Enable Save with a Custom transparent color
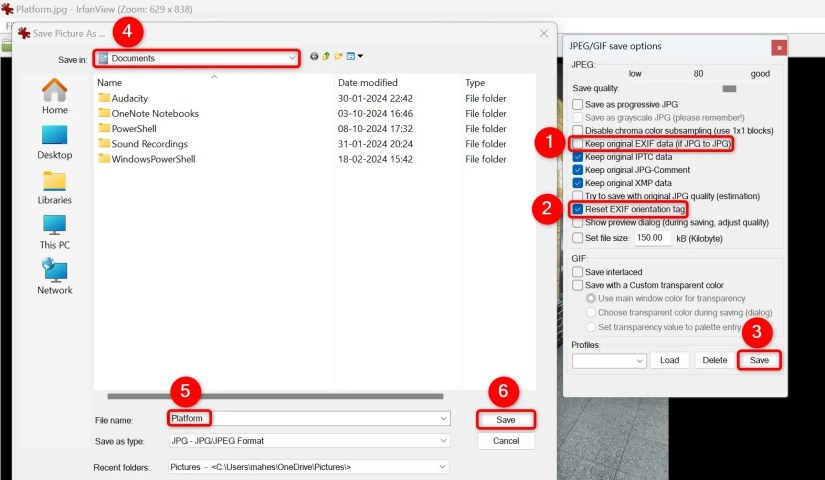Viewport: 825px width, 480px height. pyautogui.click(x=578, y=285)
